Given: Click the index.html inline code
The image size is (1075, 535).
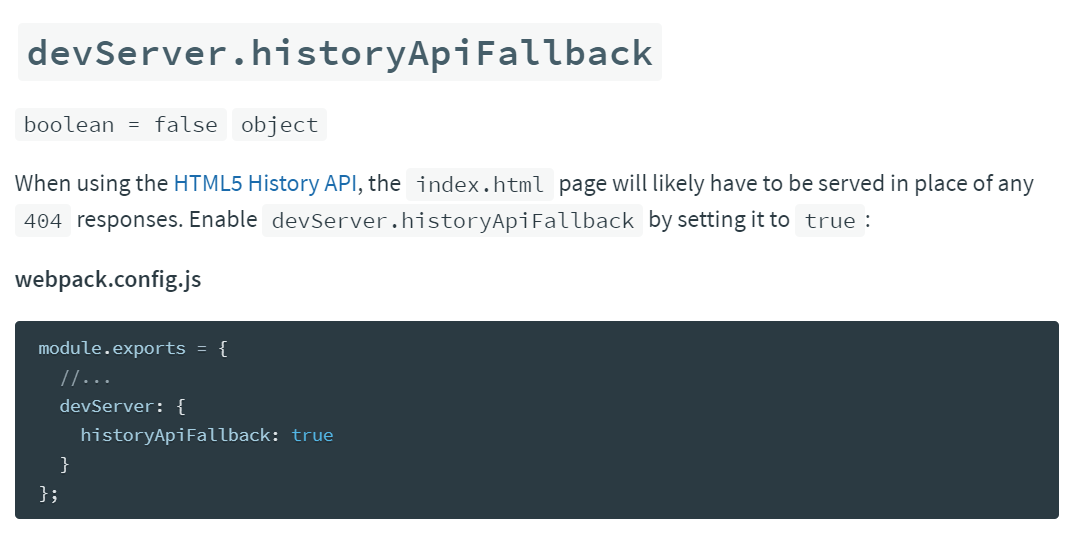Looking at the screenshot, I should [480, 185].
